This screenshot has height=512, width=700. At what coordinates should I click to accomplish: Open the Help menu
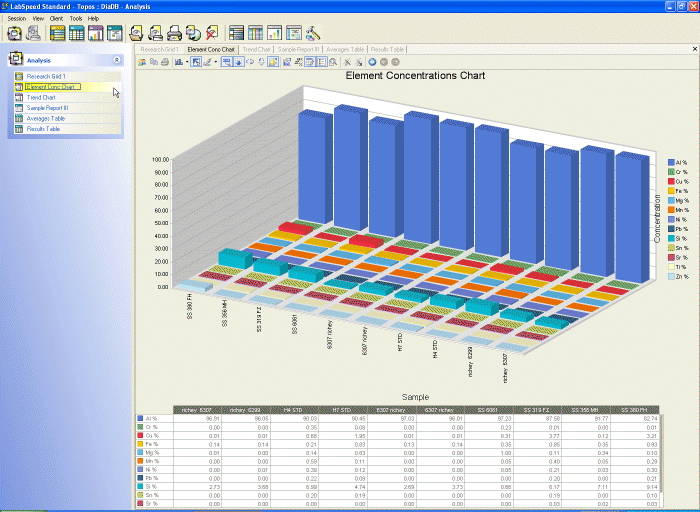93,19
